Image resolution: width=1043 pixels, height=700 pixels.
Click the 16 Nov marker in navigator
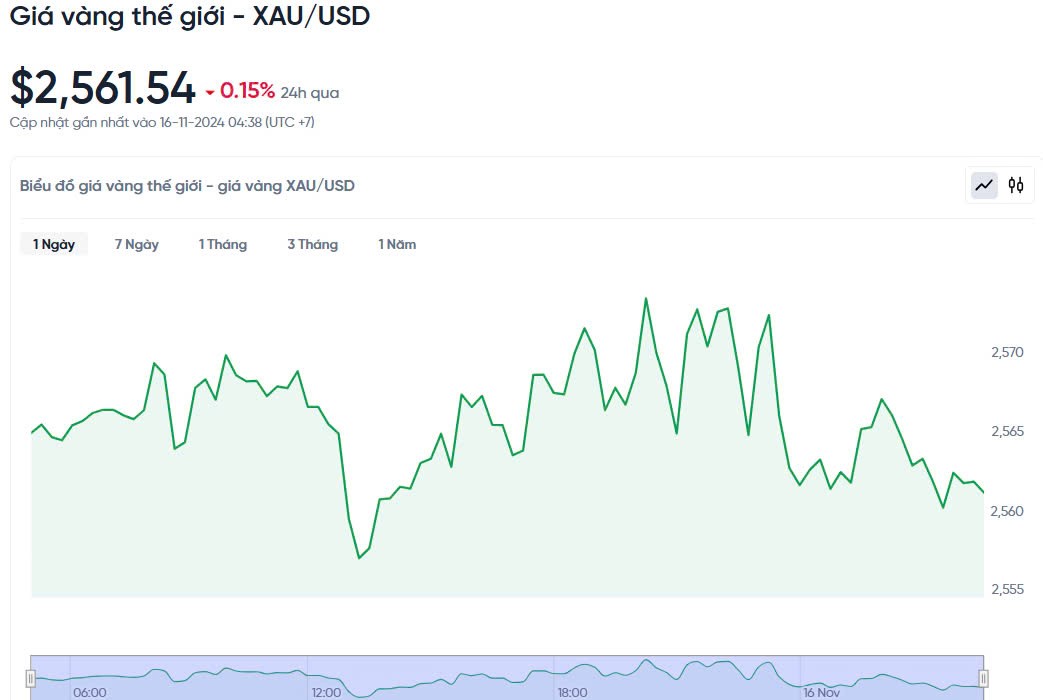(821, 692)
